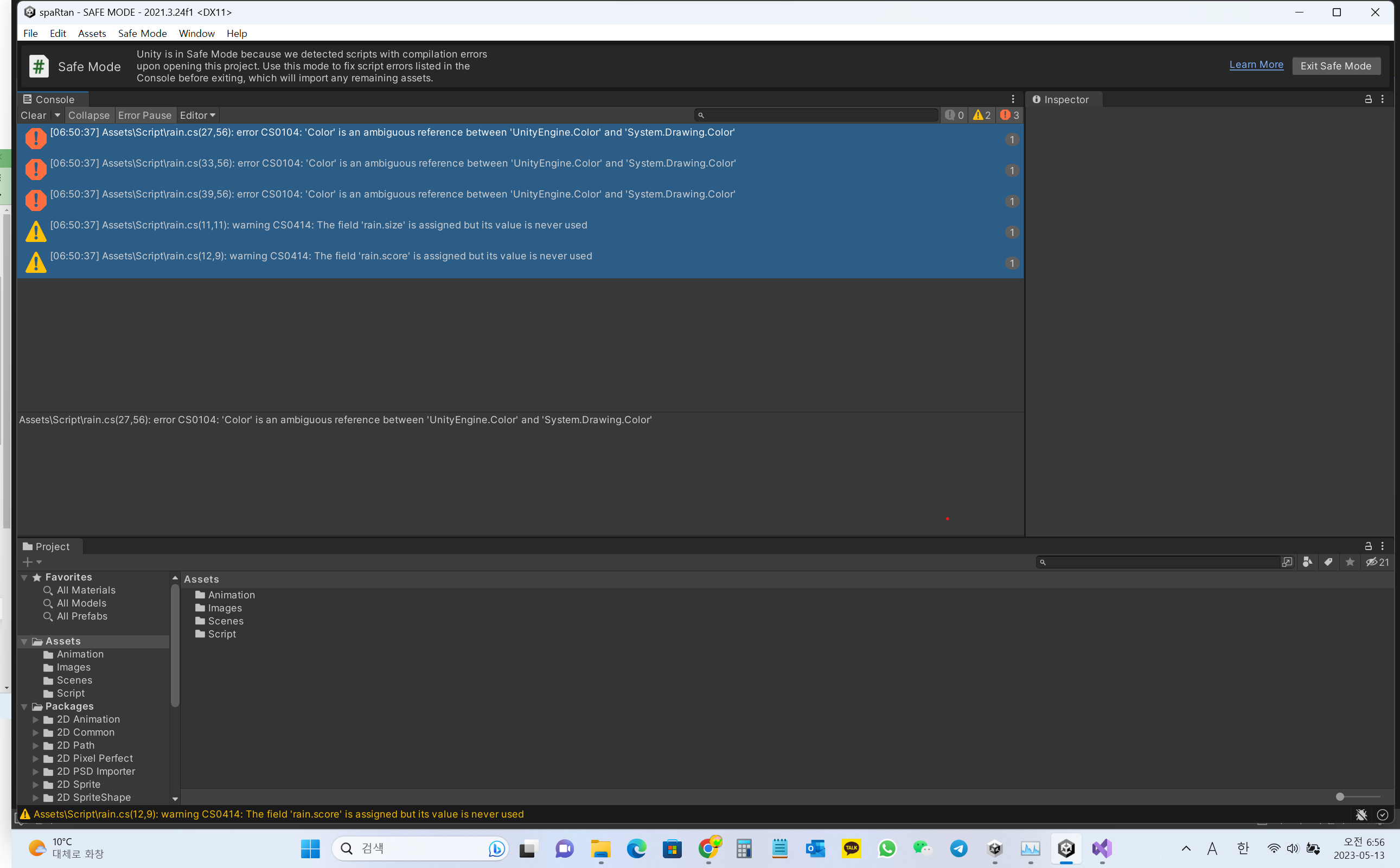
Task: Select the 'rain.score' warning entry in Console list
Action: [x=520, y=263]
